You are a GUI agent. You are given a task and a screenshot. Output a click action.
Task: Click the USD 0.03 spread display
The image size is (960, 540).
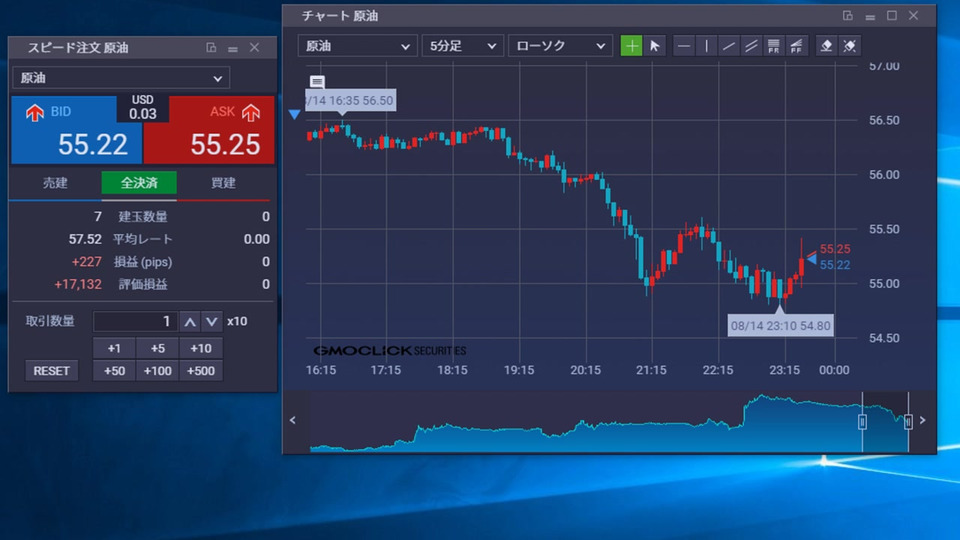(x=143, y=108)
